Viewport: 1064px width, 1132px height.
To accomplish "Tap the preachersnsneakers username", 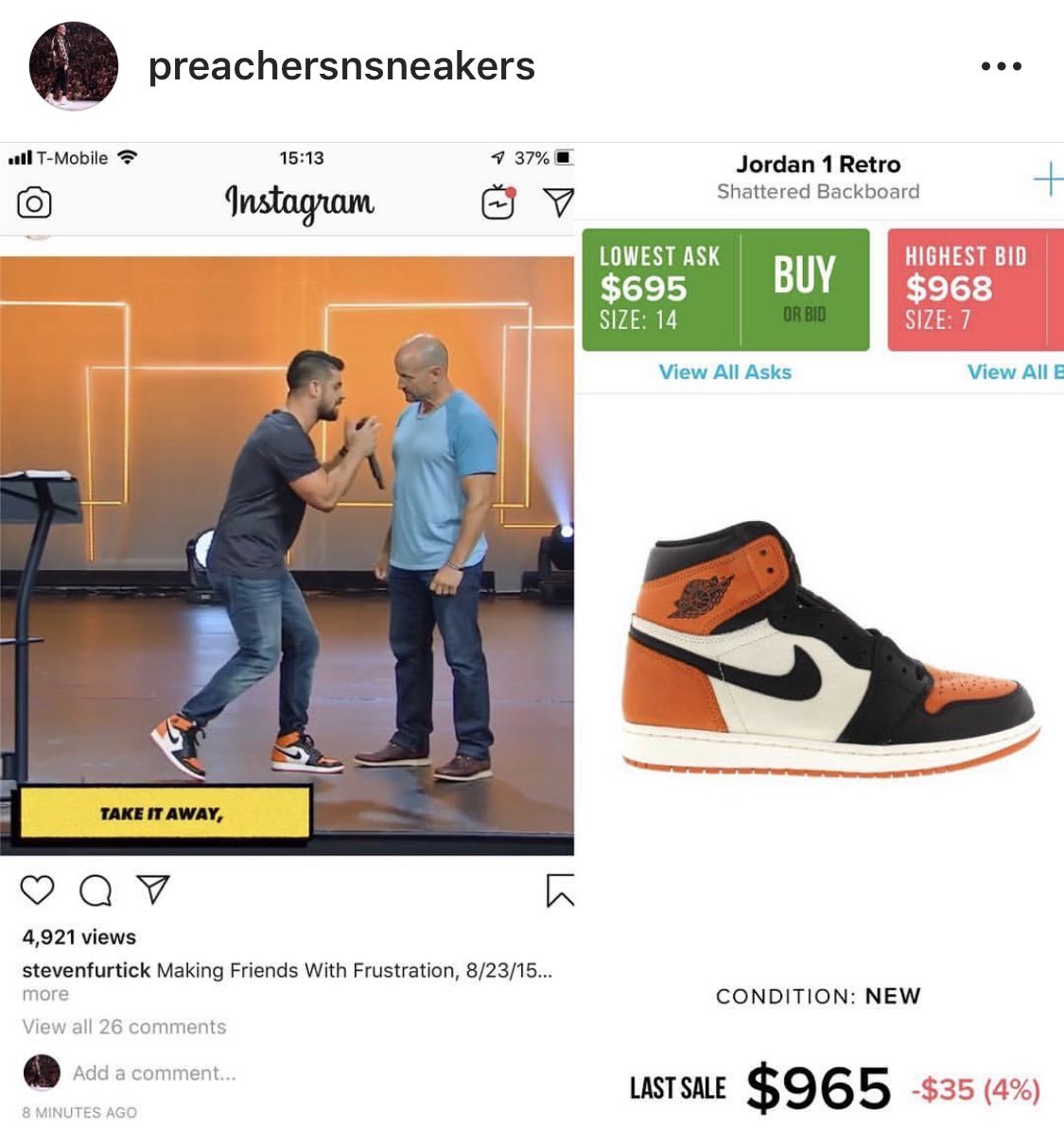I will (341, 65).
